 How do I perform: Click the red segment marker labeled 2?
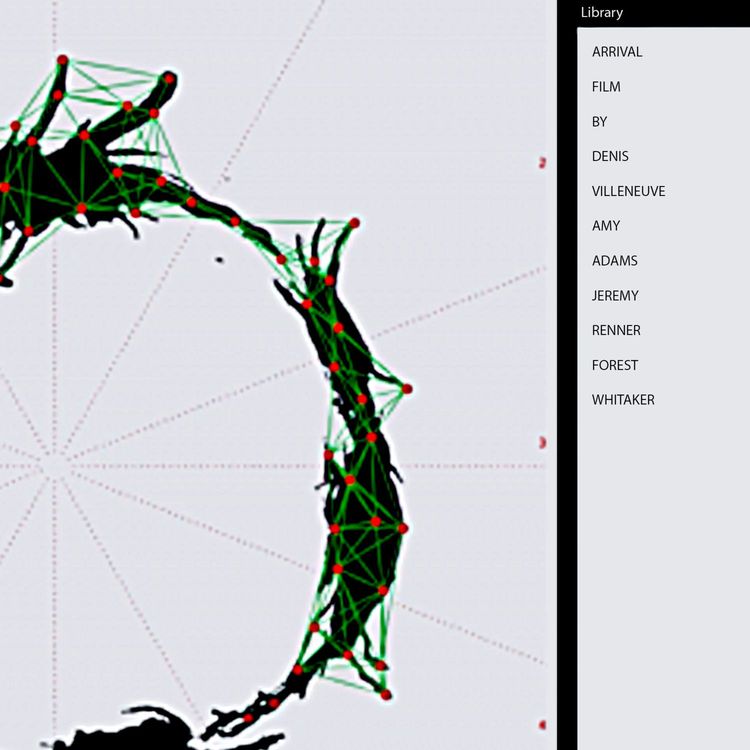[x=542, y=163]
